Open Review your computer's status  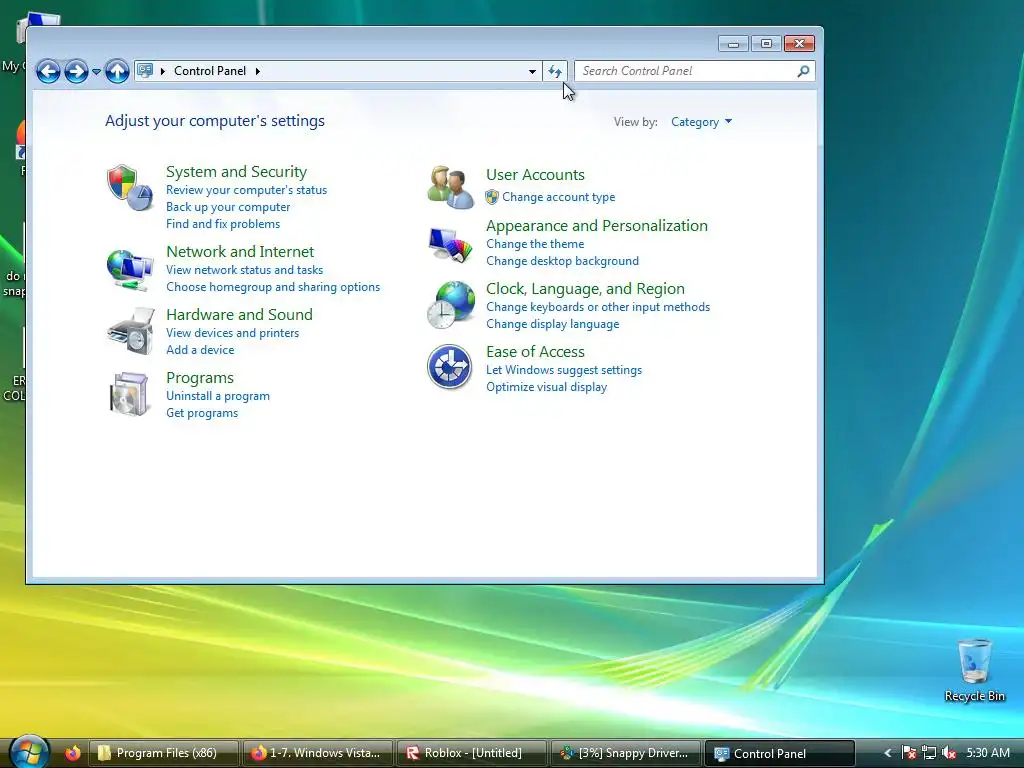(x=246, y=190)
